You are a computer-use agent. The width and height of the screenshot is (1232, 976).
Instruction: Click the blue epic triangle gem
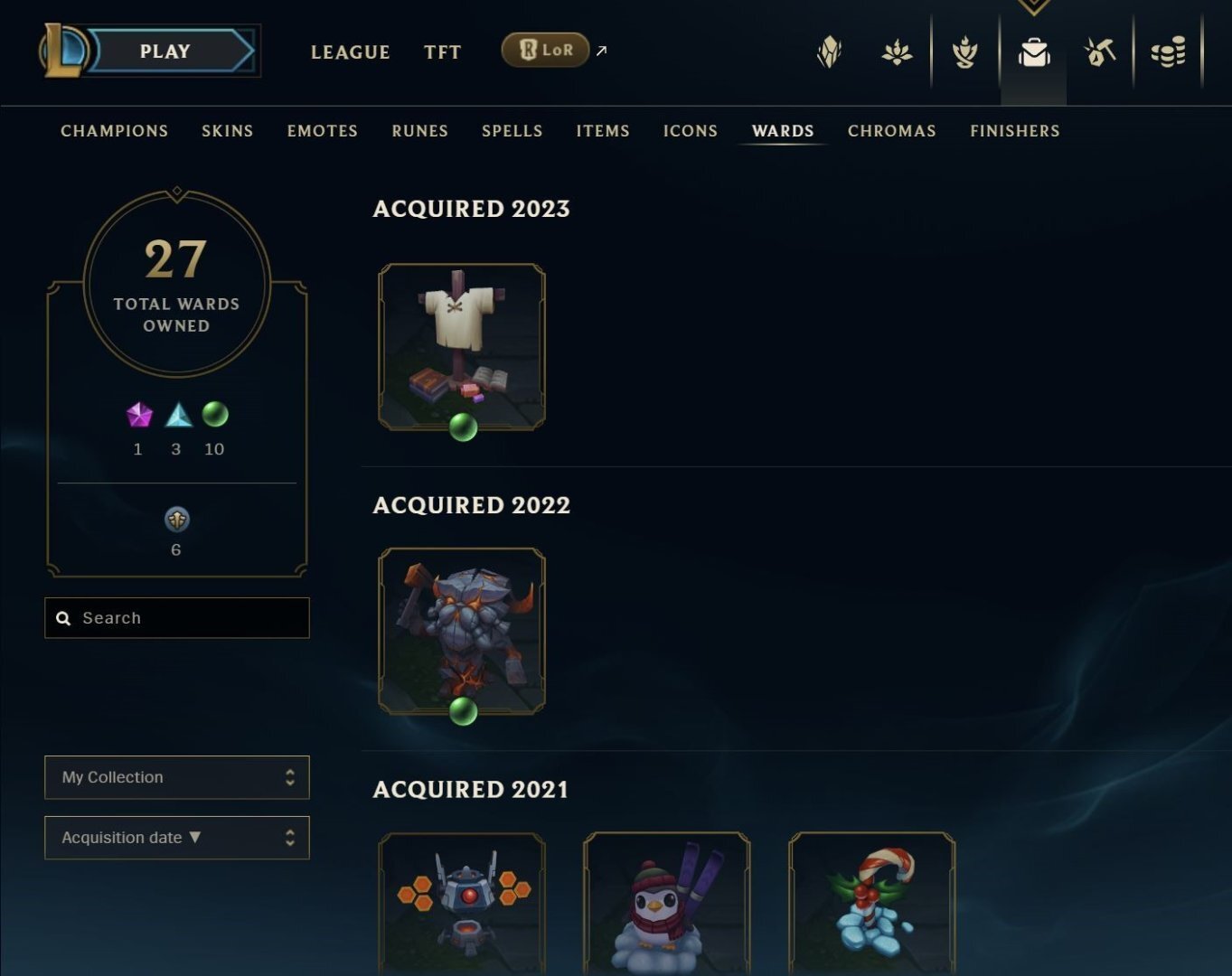point(179,415)
